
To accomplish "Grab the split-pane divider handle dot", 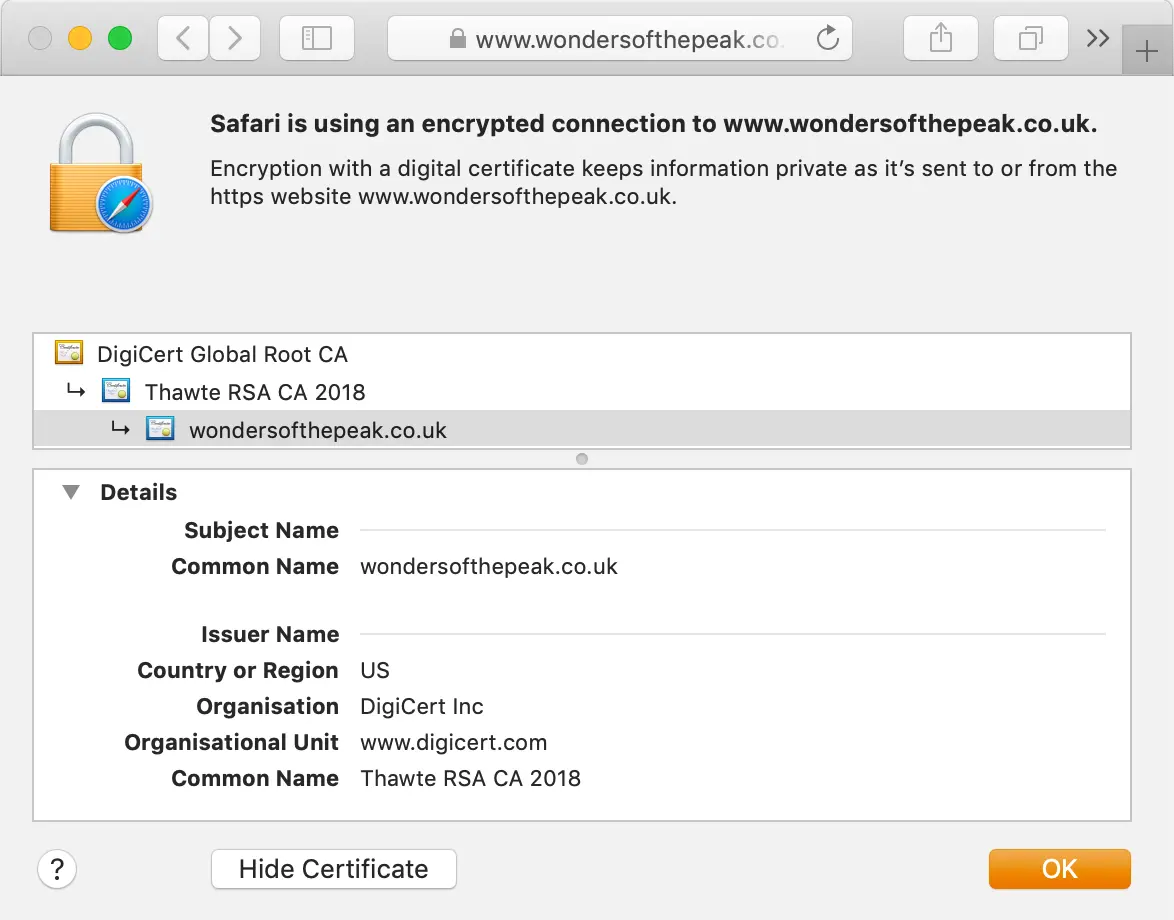I will click(582, 459).
